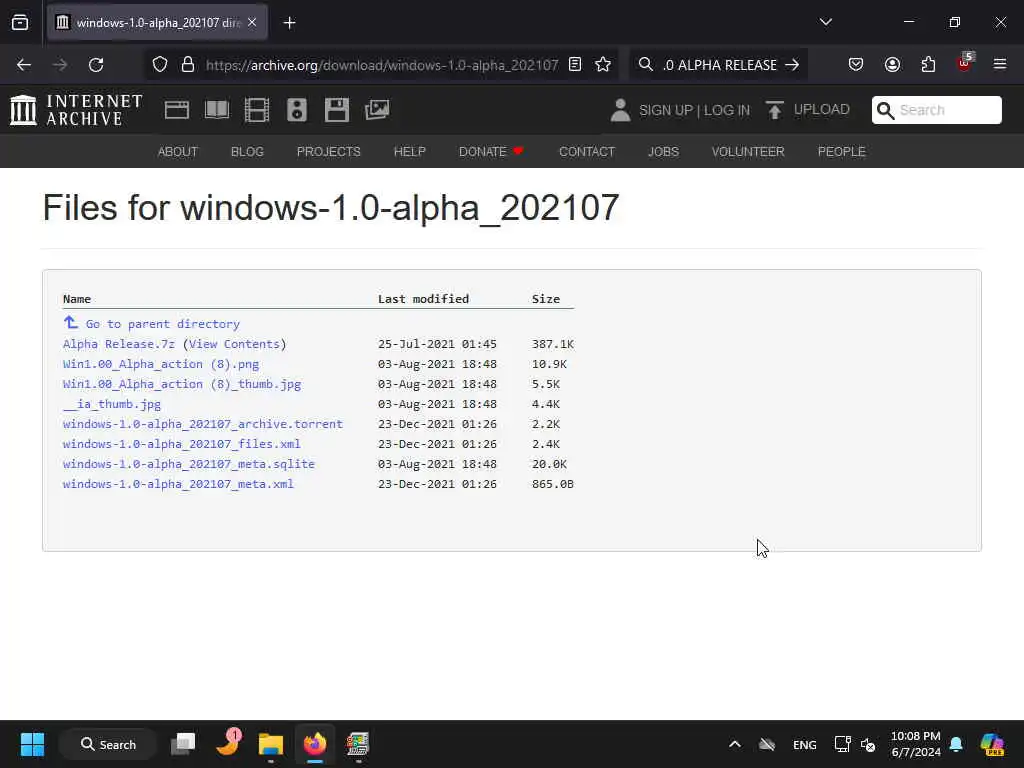Image resolution: width=1024 pixels, height=768 pixels.
Task: Click the user avatar icon beside Sign Up
Action: point(620,110)
